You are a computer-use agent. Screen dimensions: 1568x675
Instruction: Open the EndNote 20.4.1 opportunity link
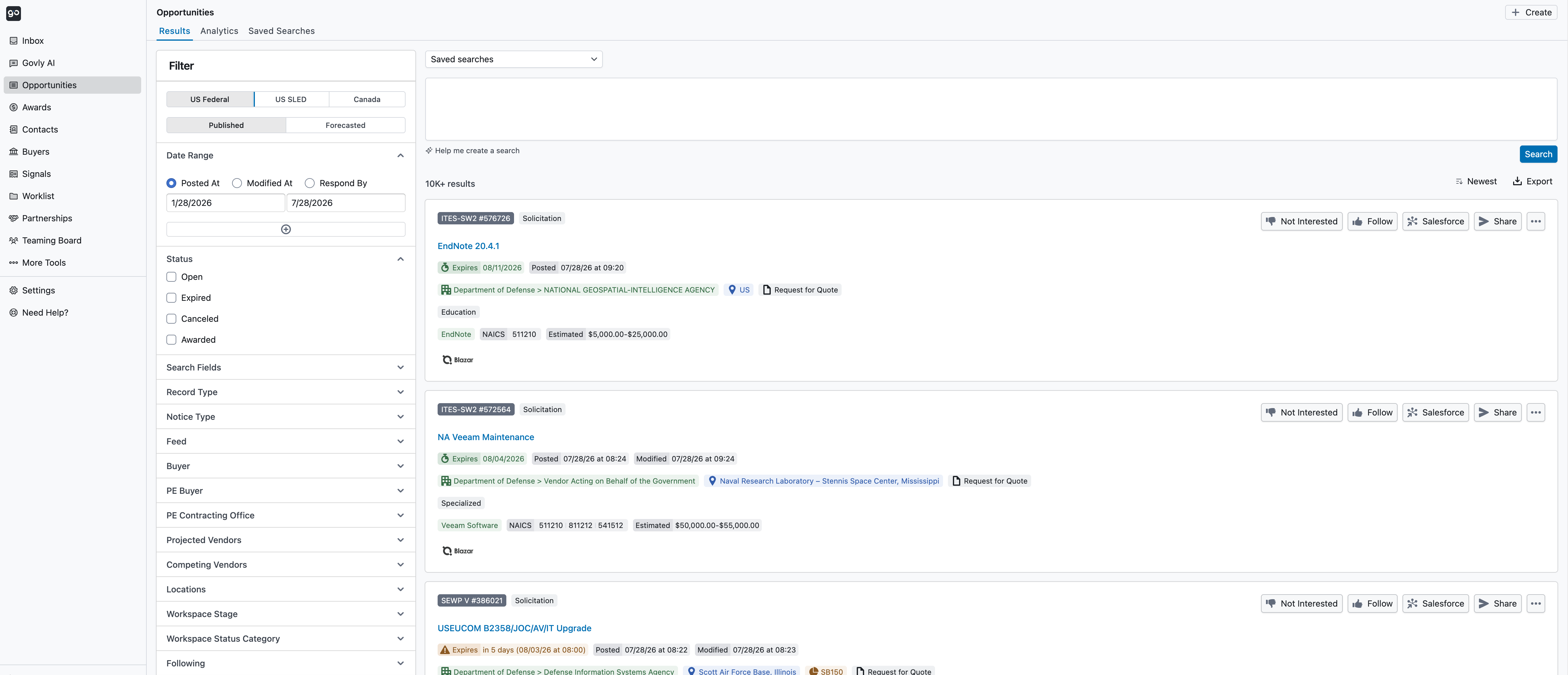tap(468, 246)
